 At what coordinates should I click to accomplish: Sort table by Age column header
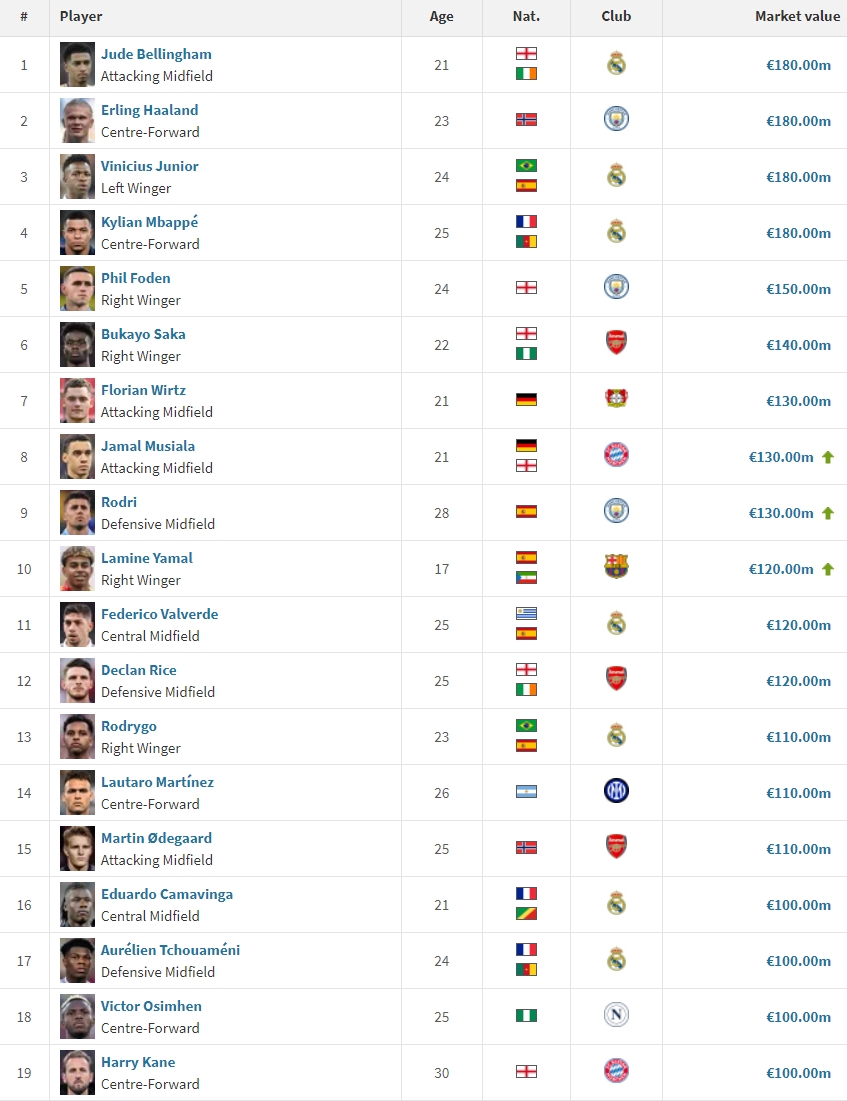coord(441,17)
